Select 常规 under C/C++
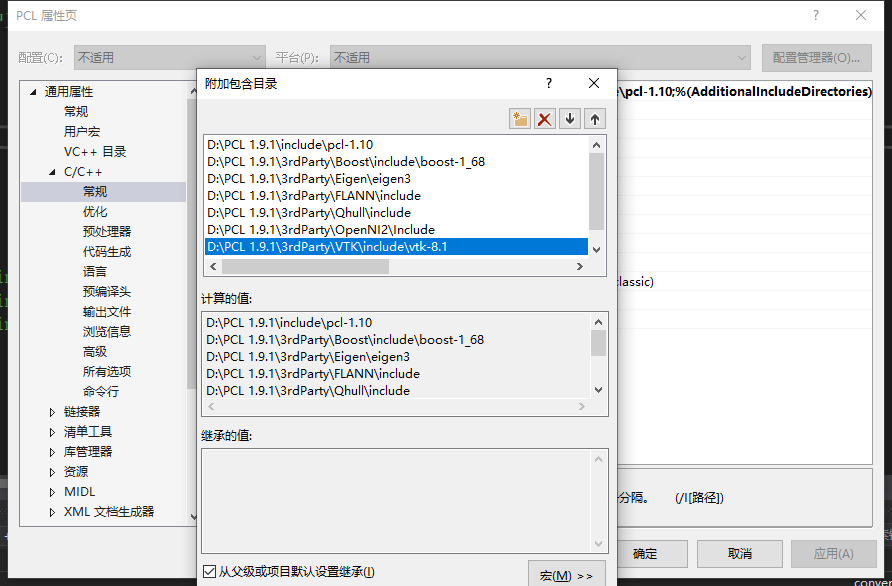This screenshot has width=892, height=586. pos(94,192)
